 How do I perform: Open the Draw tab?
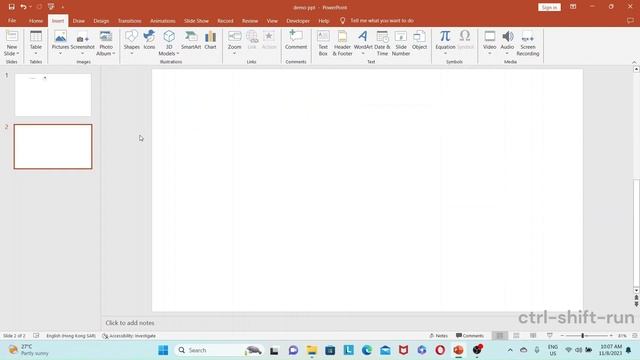tap(79, 20)
